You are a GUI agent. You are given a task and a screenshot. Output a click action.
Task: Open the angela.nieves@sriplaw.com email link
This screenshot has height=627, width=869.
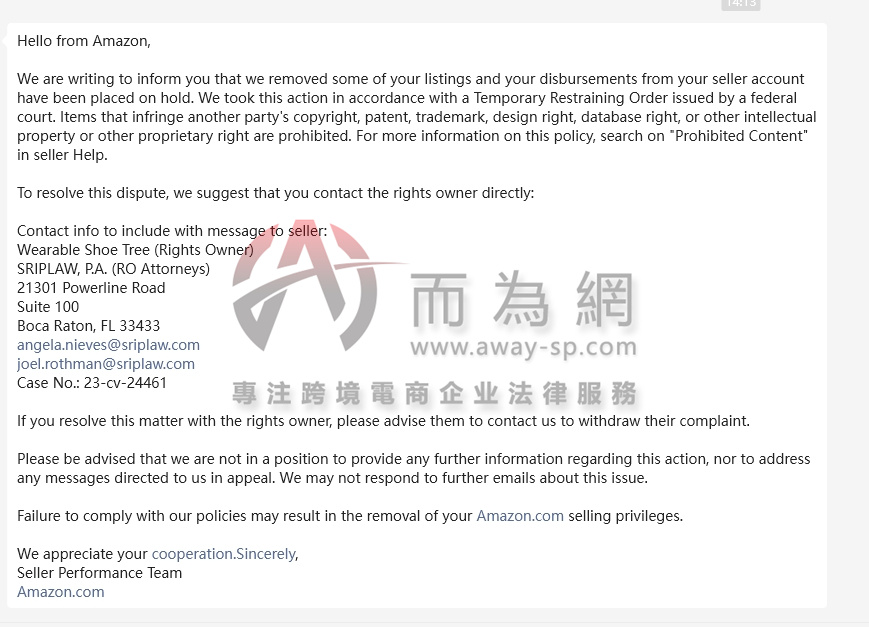108,345
